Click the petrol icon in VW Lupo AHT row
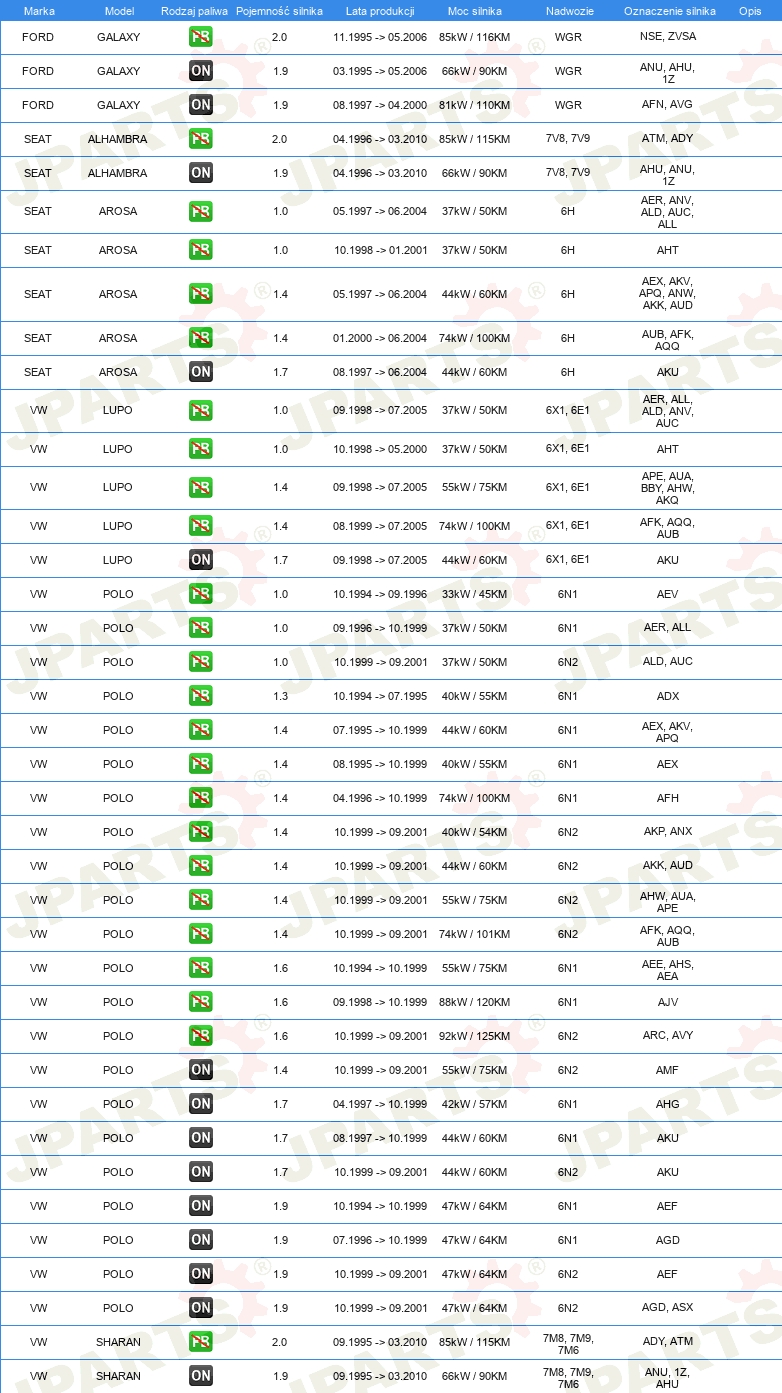The image size is (782, 1393). point(201,449)
